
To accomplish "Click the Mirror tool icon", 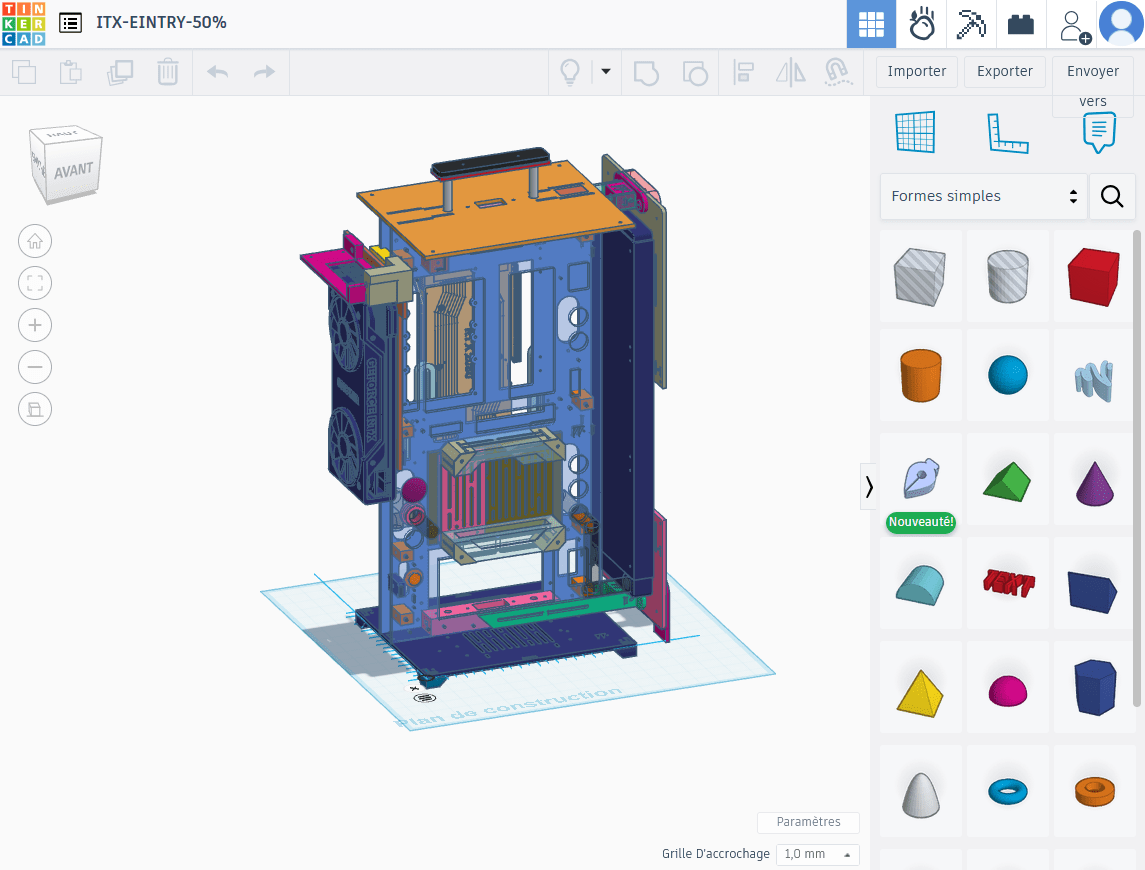I will (790, 72).
